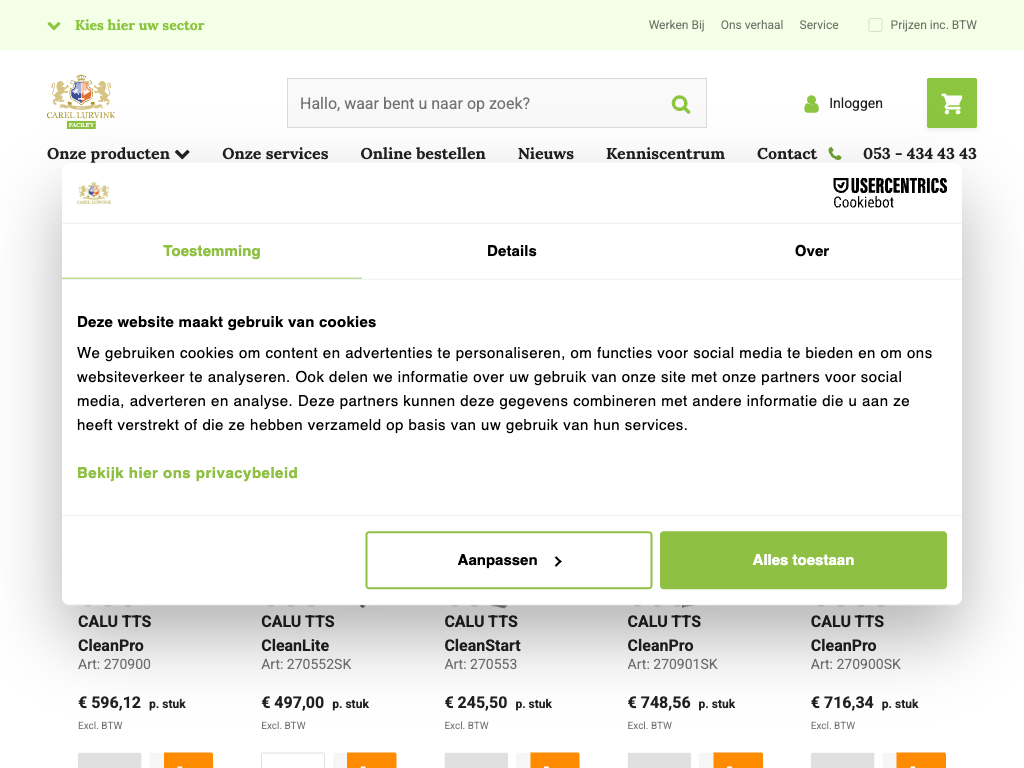This screenshot has height=768, width=1024.
Task: Expand the Kies hier uw sector dropdown
Action: [x=126, y=25]
